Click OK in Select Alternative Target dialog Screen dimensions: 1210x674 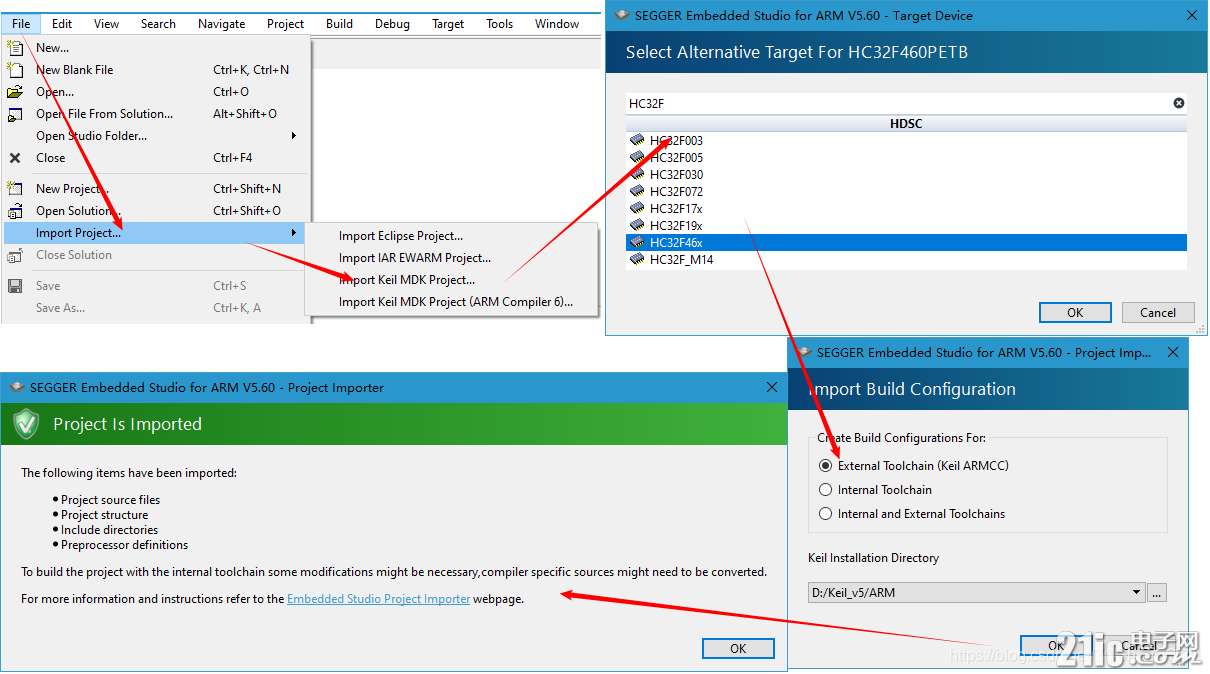tap(1075, 313)
